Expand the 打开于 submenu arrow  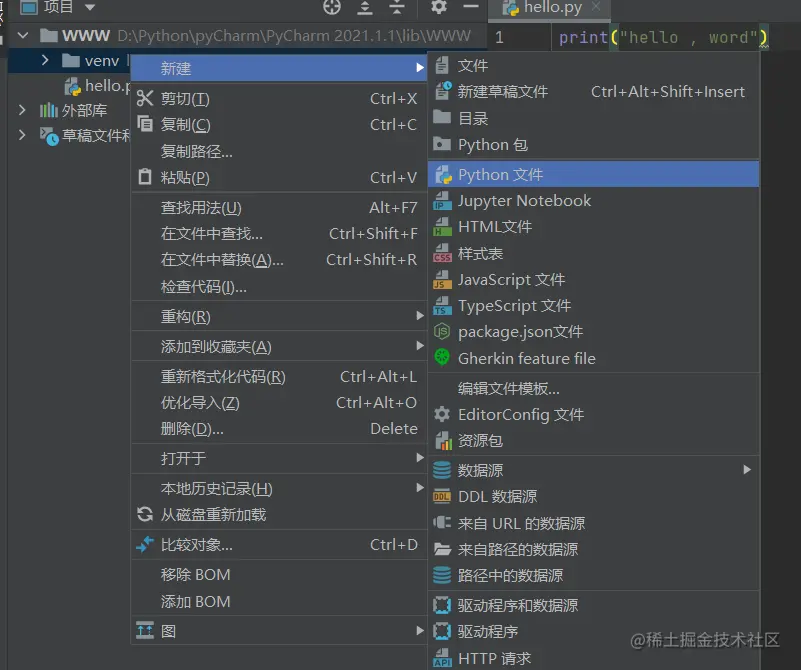(420, 458)
